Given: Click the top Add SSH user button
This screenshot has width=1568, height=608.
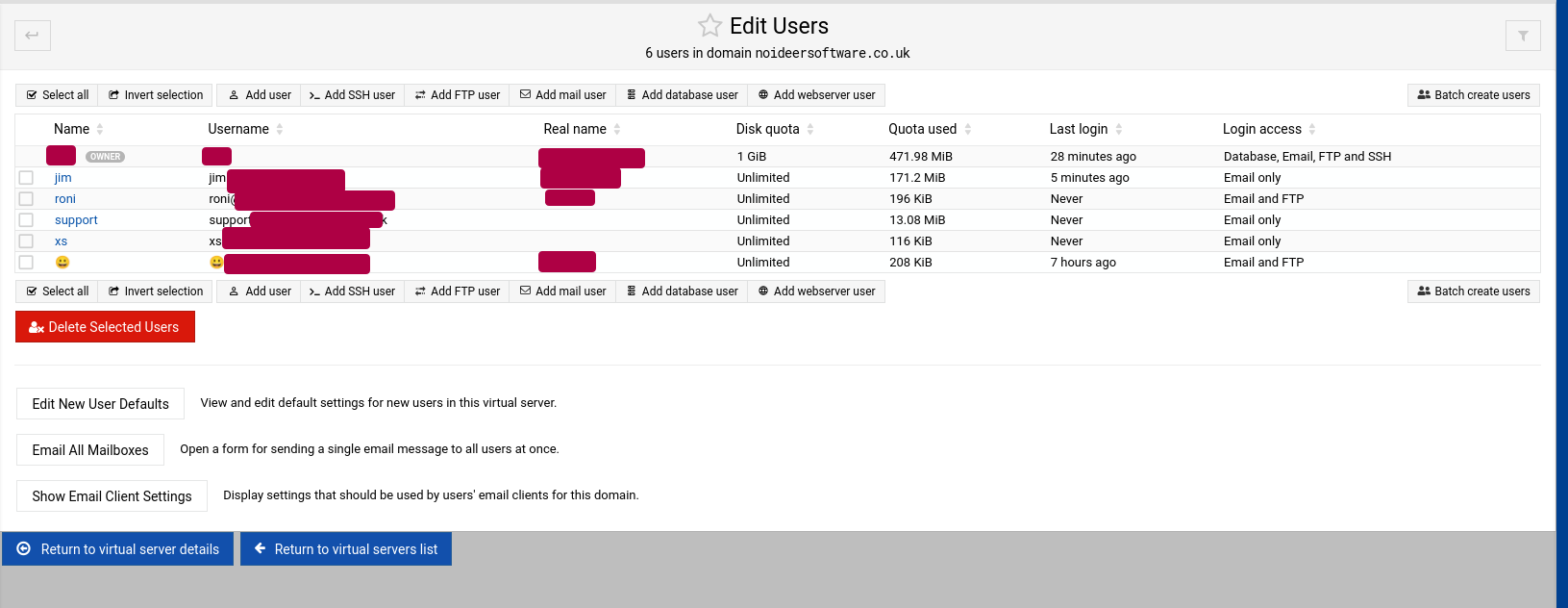Looking at the screenshot, I should click(x=352, y=95).
